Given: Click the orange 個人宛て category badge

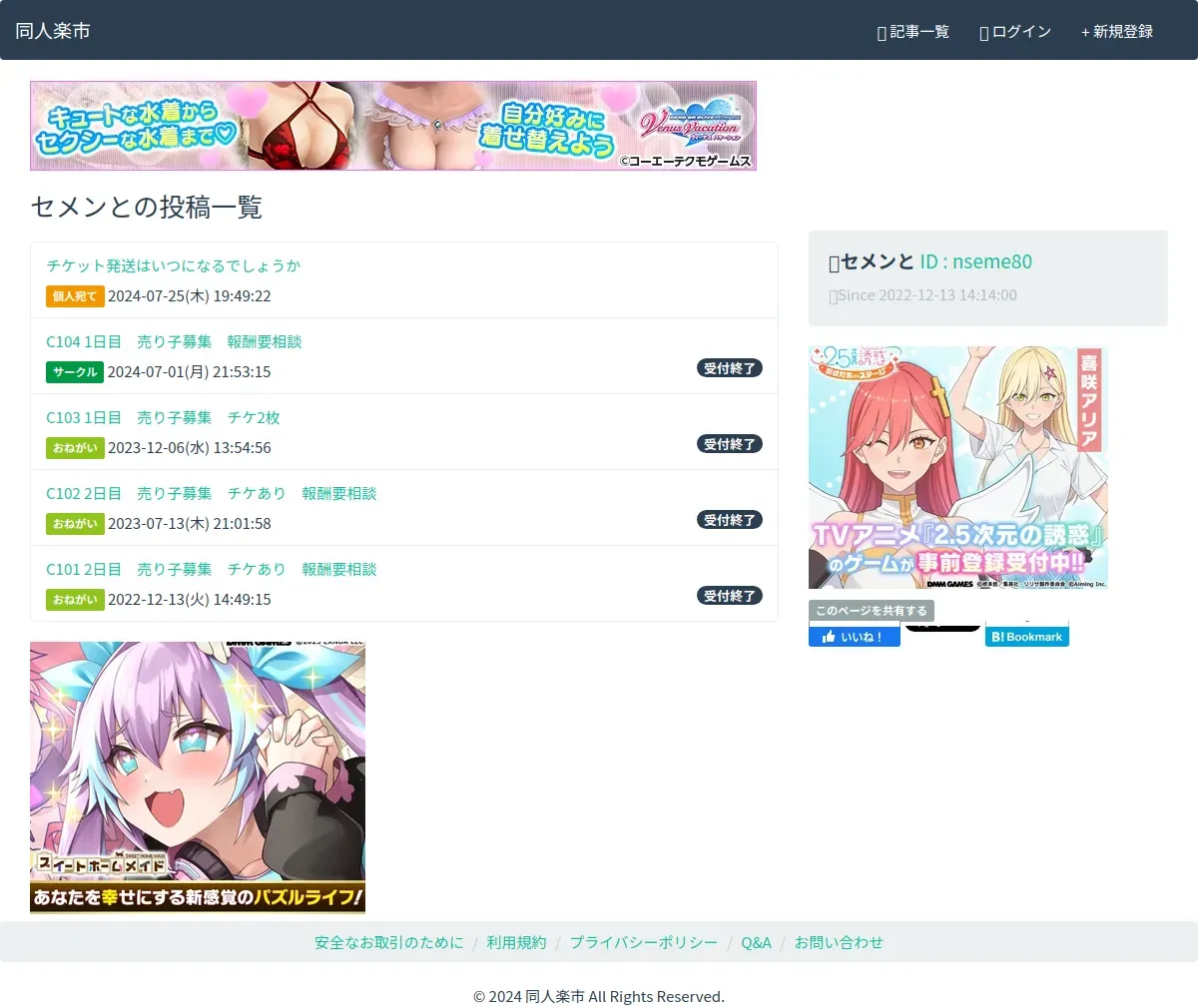Looking at the screenshot, I should coord(75,296).
